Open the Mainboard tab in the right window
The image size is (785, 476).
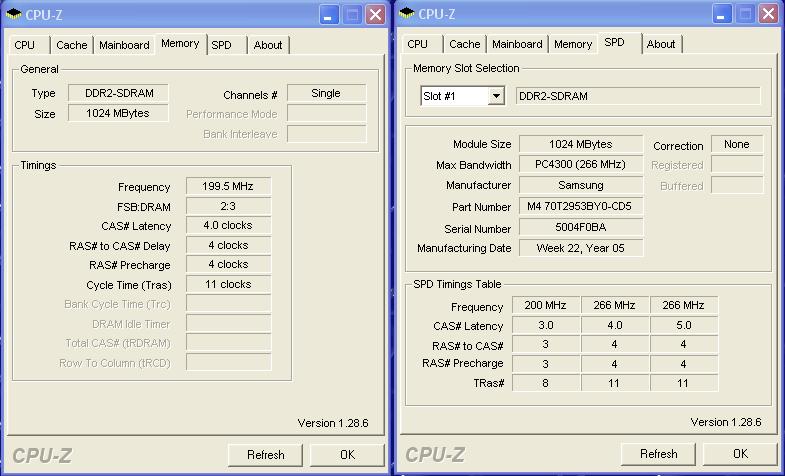point(517,45)
